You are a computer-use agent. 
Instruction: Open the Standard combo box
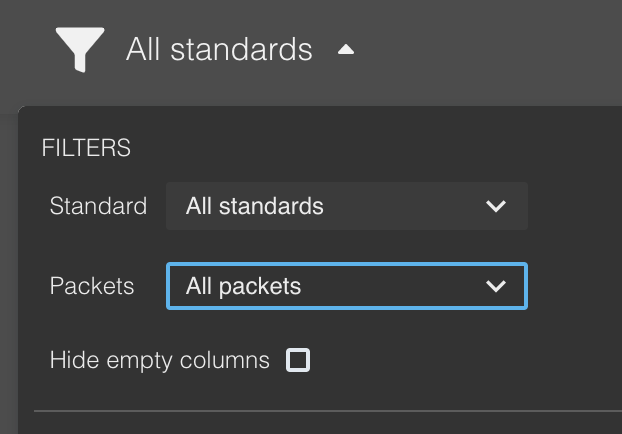click(347, 206)
